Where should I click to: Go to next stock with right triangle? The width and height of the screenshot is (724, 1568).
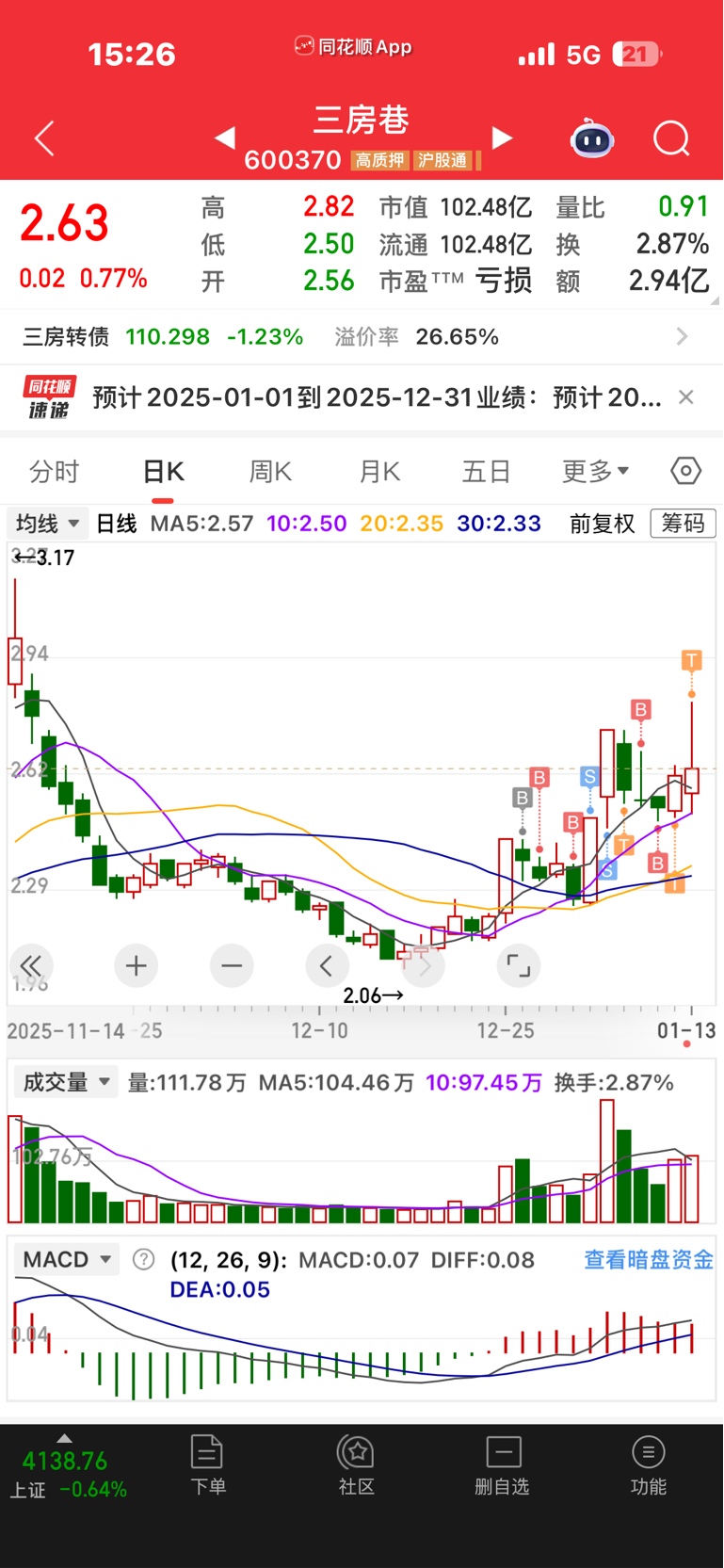pyautogui.click(x=503, y=138)
